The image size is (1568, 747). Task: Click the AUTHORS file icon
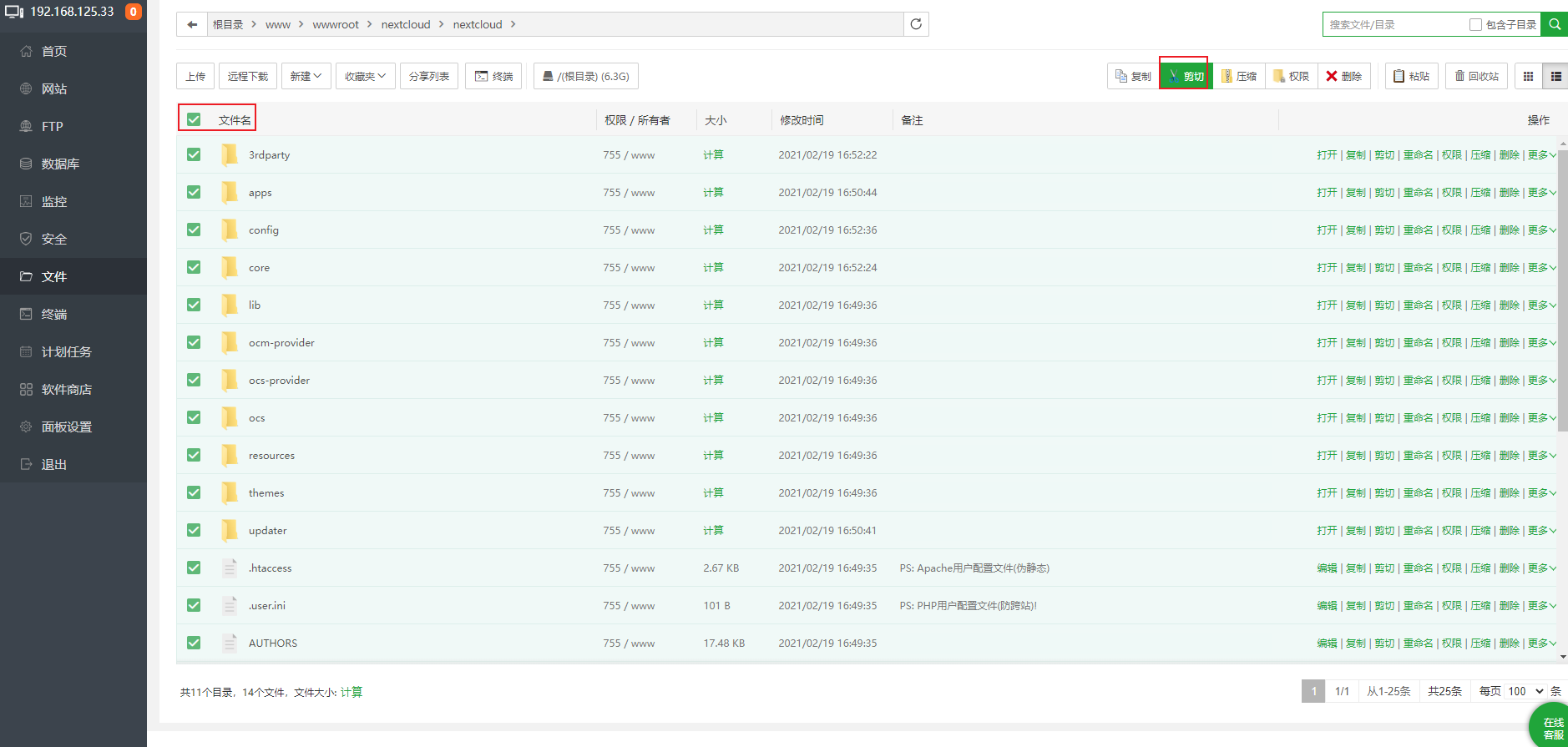point(230,643)
